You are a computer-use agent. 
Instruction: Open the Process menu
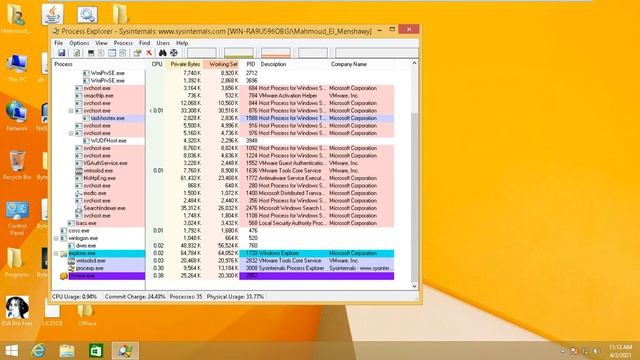tap(123, 43)
